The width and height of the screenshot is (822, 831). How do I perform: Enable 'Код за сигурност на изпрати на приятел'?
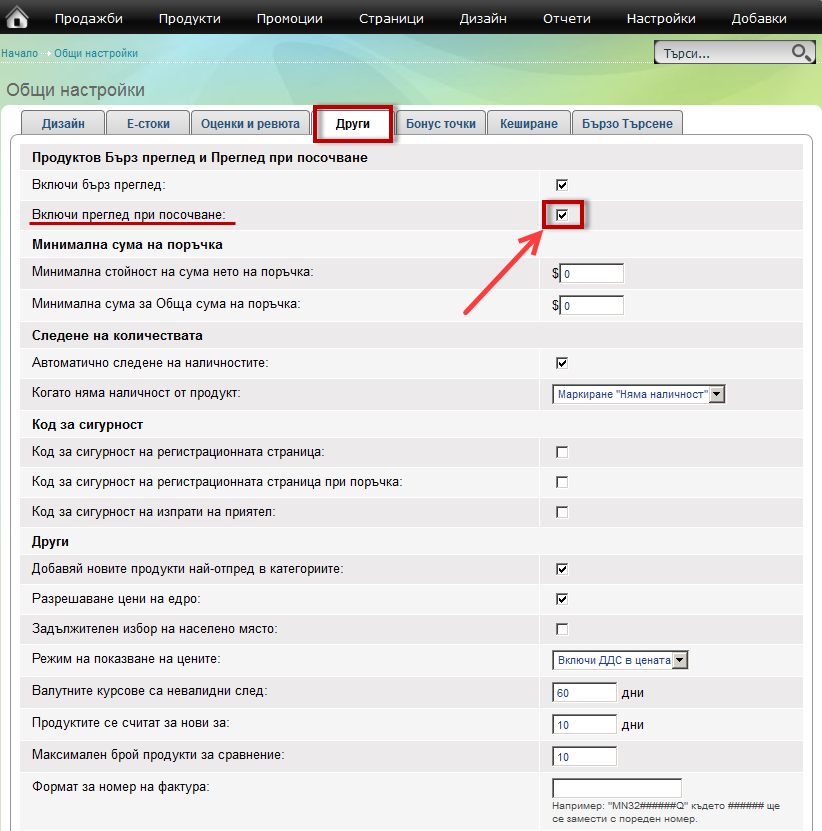pyautogui.click(x=562, y=512)
